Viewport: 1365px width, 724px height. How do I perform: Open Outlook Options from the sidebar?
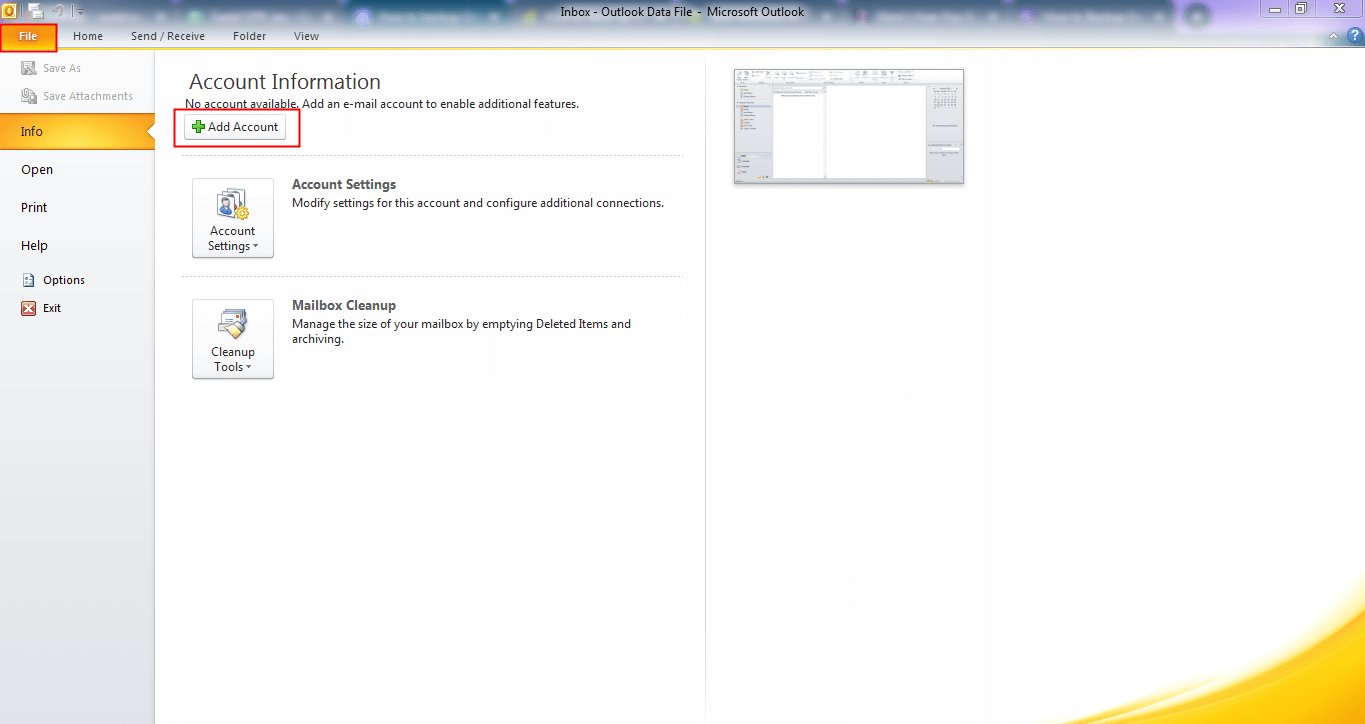(54, 280)
